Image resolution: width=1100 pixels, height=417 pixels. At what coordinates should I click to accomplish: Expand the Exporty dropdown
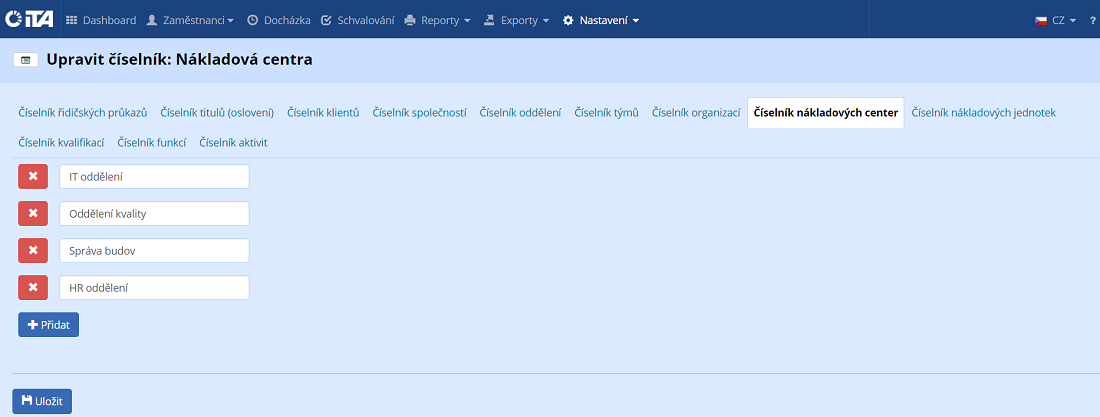click(x=516, y=20)
